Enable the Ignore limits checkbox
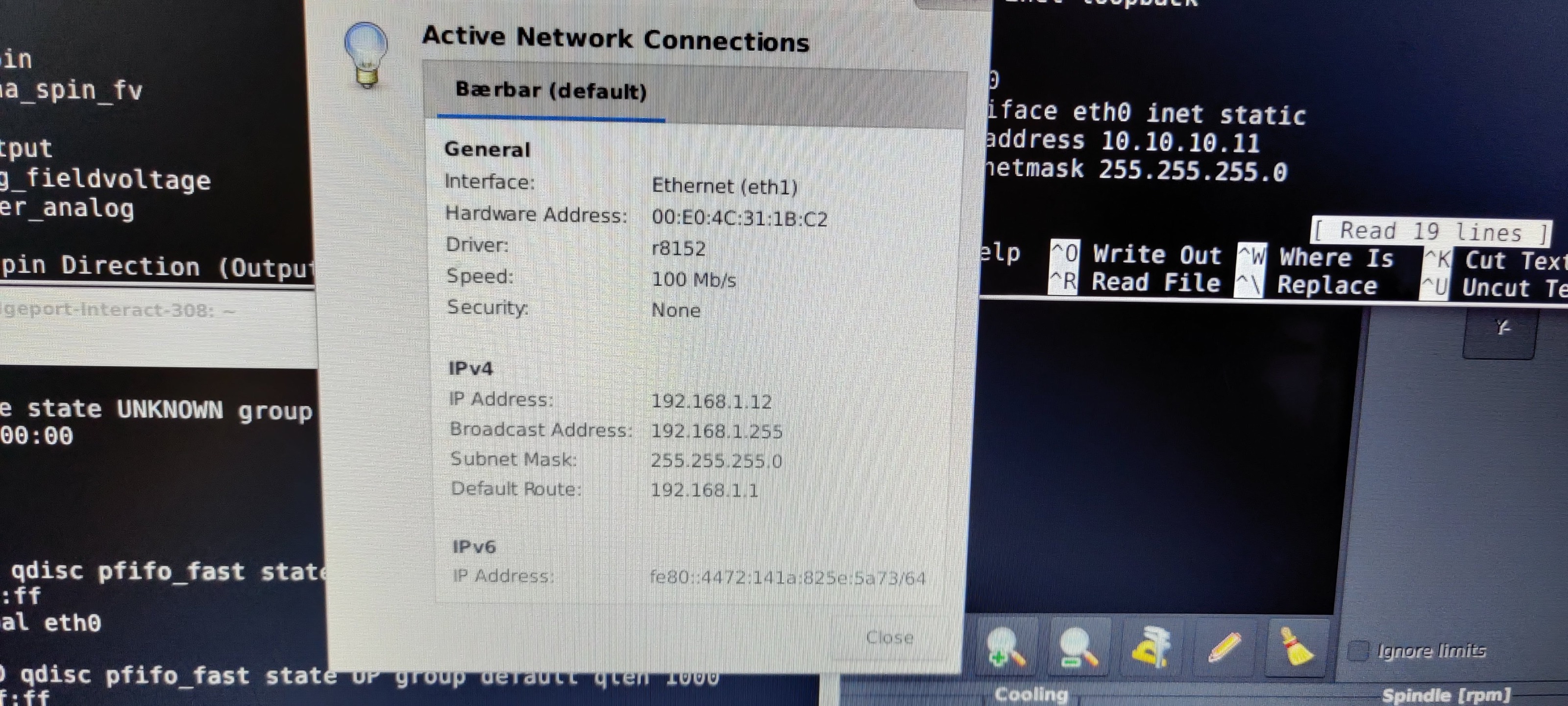Image resolution: width=1568 pixels, height=706 pixels. click(x=1358, y=651)
